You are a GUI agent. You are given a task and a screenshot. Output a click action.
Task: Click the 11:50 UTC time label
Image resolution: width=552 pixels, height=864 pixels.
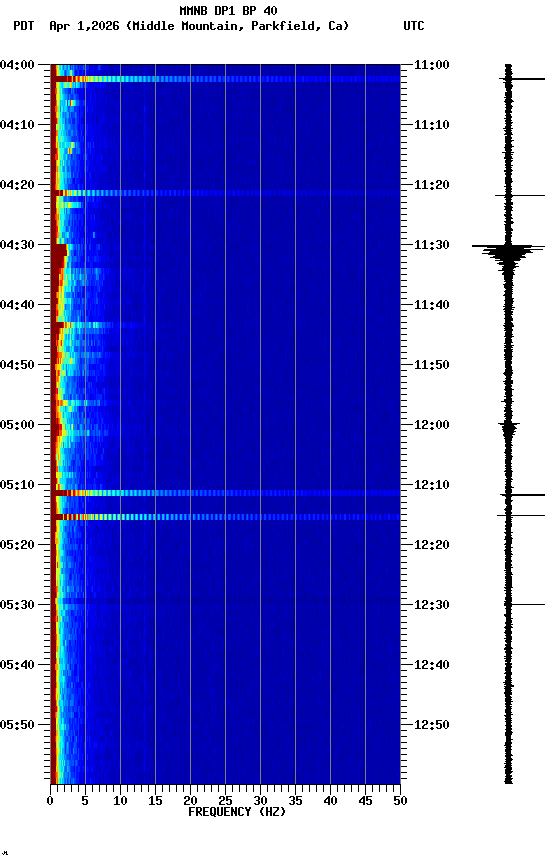click(432, 365)
